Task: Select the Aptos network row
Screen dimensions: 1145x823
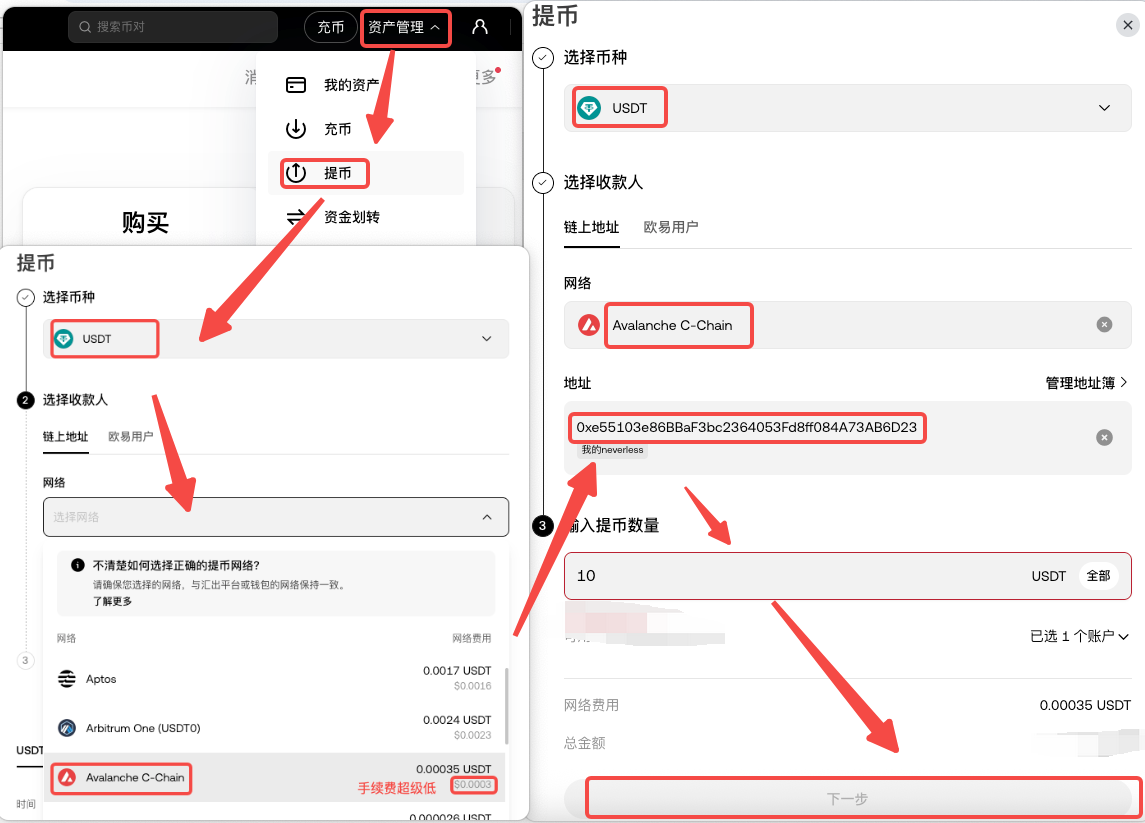Action: (274, 678)
